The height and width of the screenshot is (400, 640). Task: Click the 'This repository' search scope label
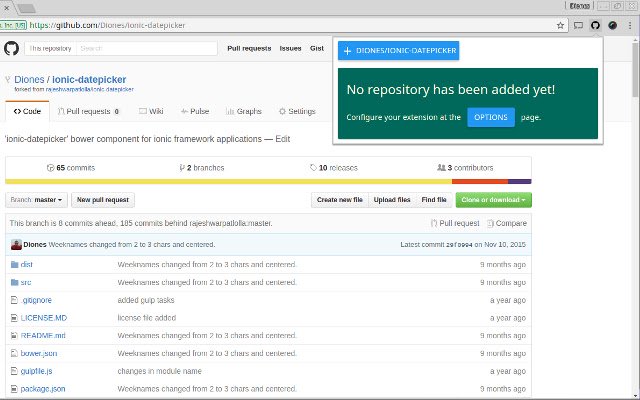(50, 49)
